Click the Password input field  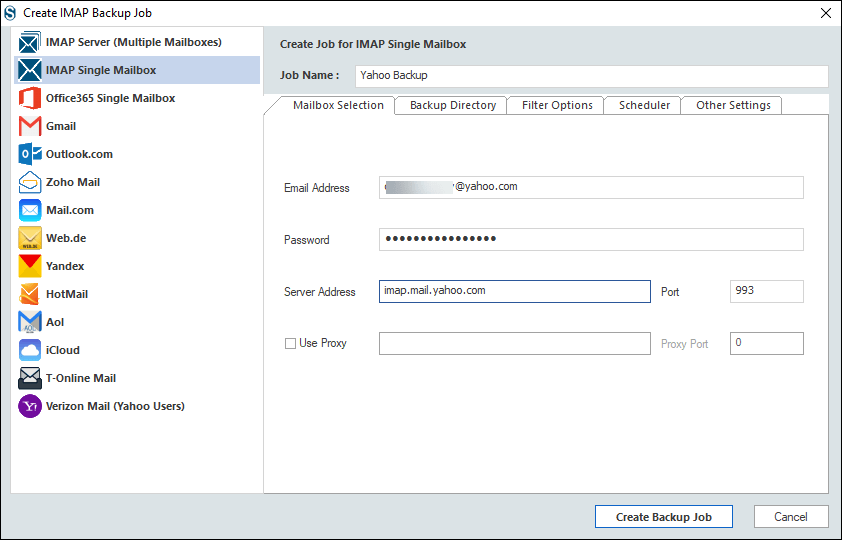[591, 239]
